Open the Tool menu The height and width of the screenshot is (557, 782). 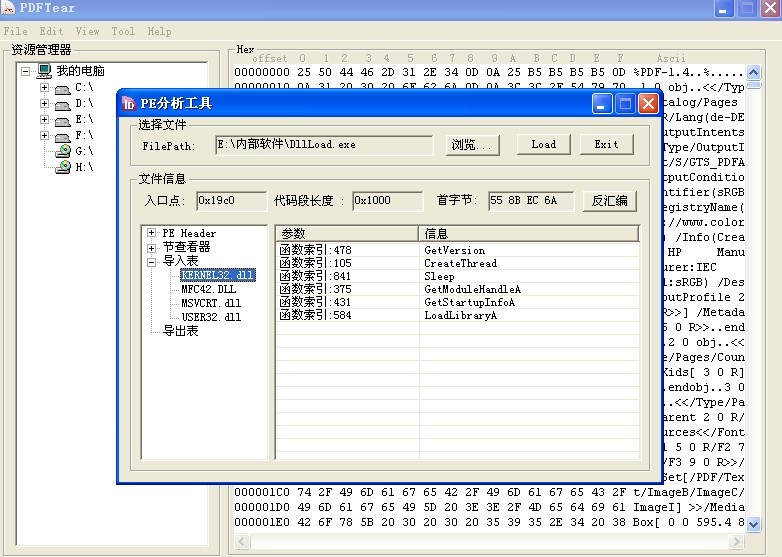pos(123,31)
